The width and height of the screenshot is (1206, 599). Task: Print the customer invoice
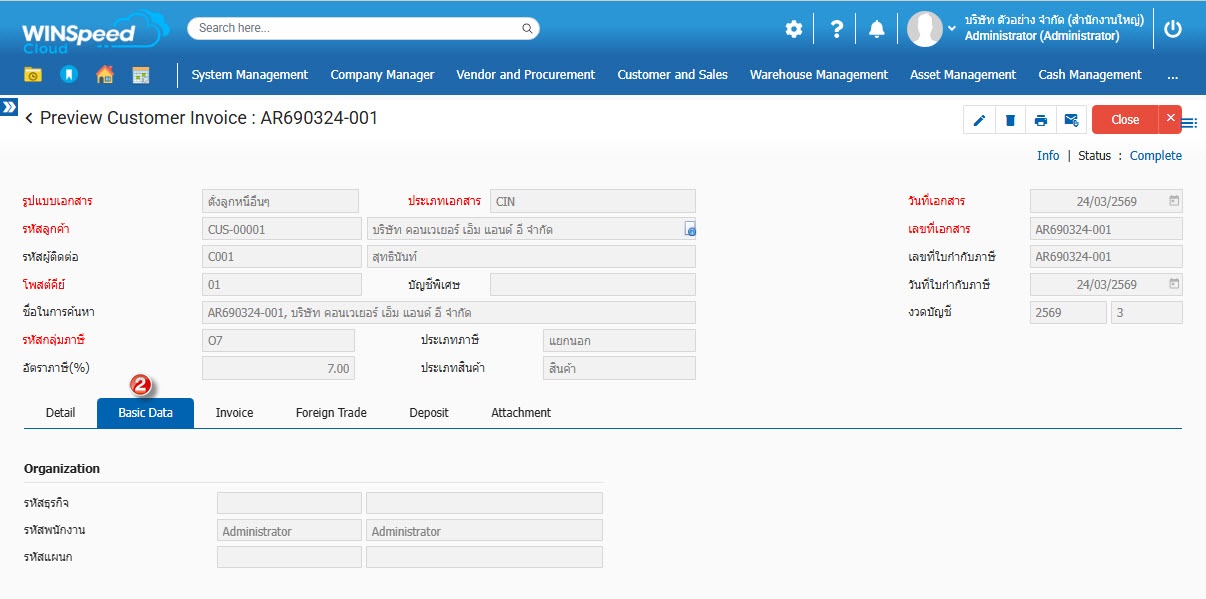tap(1041, 120)
